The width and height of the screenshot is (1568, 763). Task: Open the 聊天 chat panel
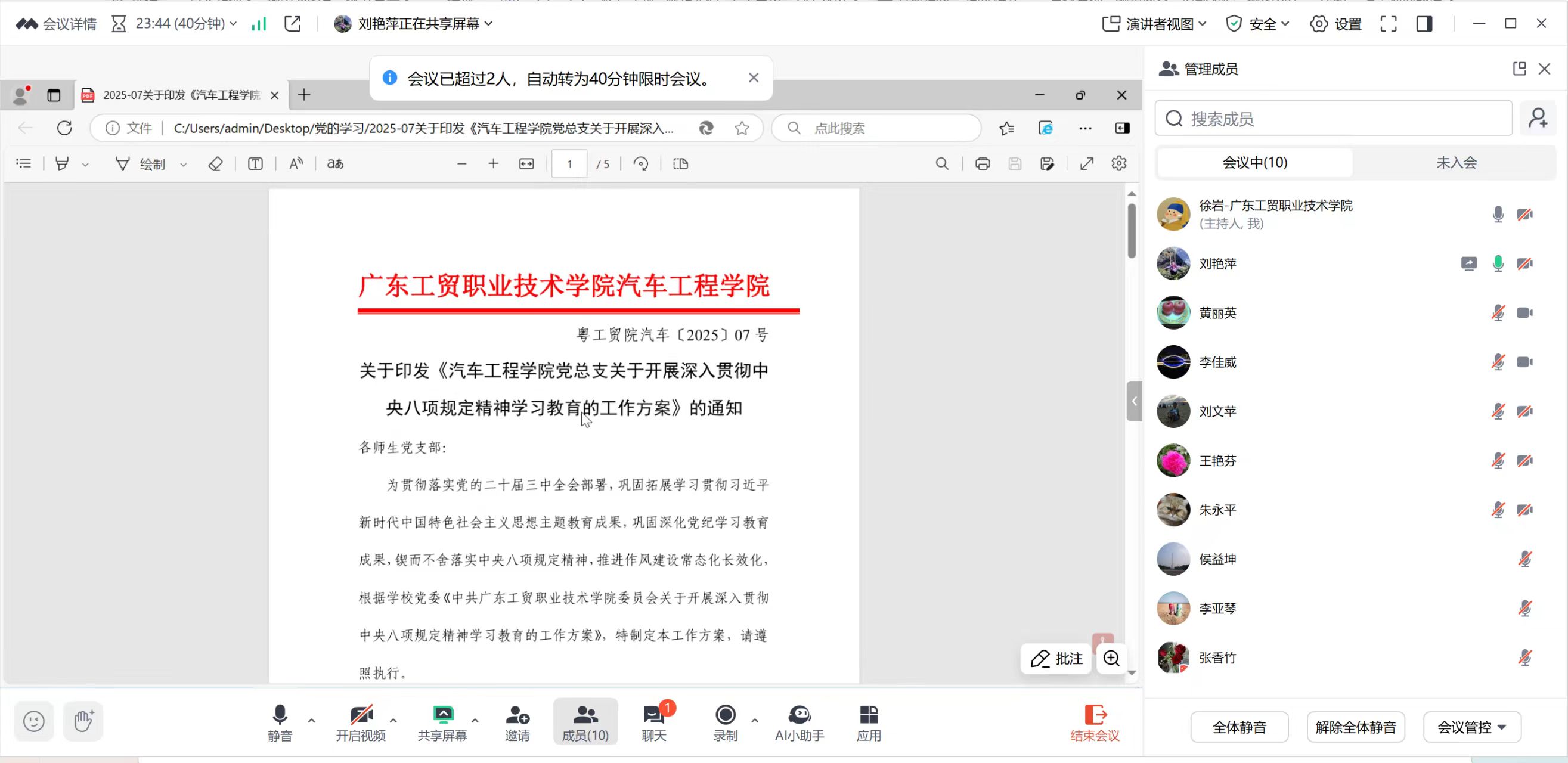pyautogui.click(x=655, y=722)
